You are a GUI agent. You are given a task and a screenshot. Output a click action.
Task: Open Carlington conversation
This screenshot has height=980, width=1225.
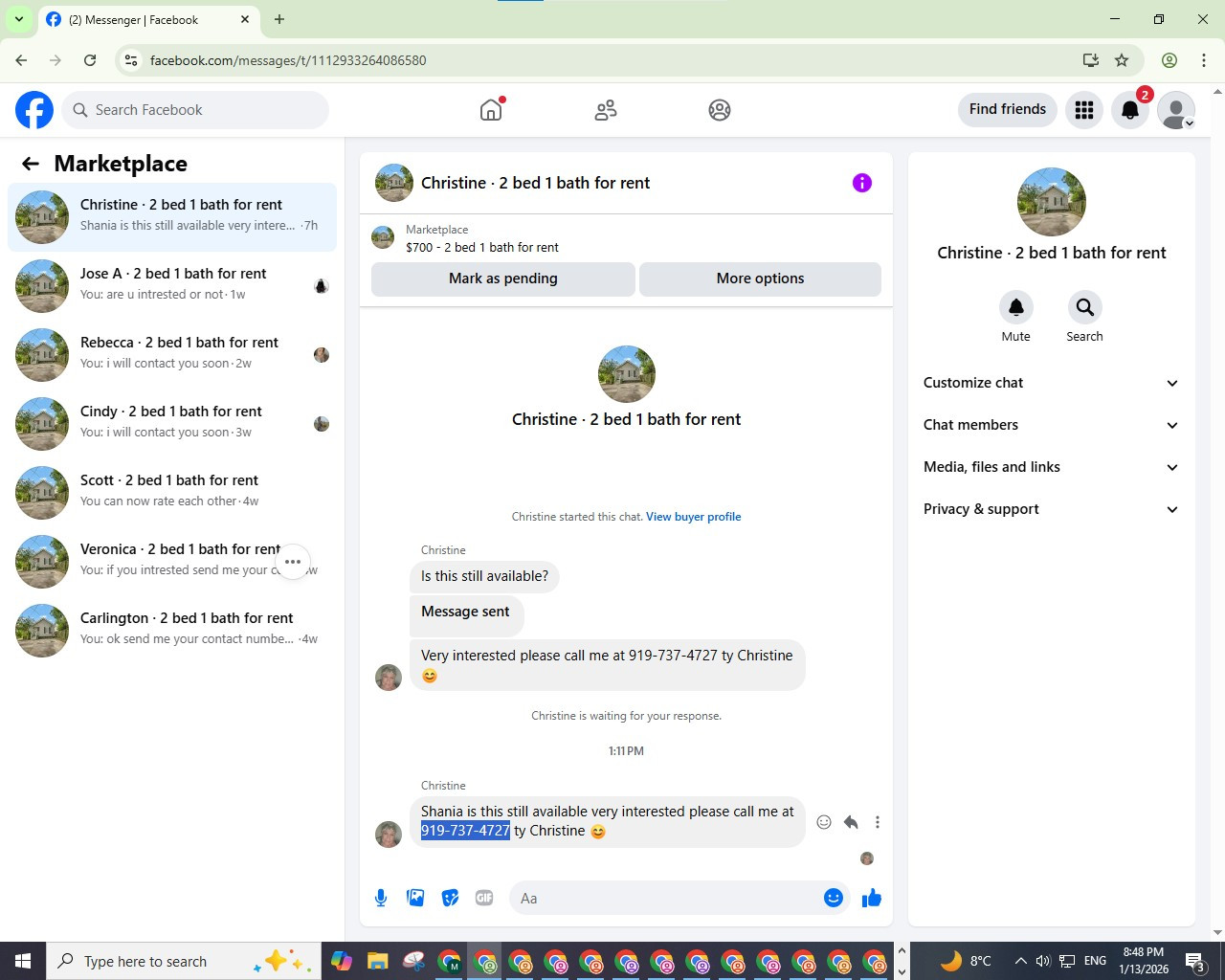172,630
